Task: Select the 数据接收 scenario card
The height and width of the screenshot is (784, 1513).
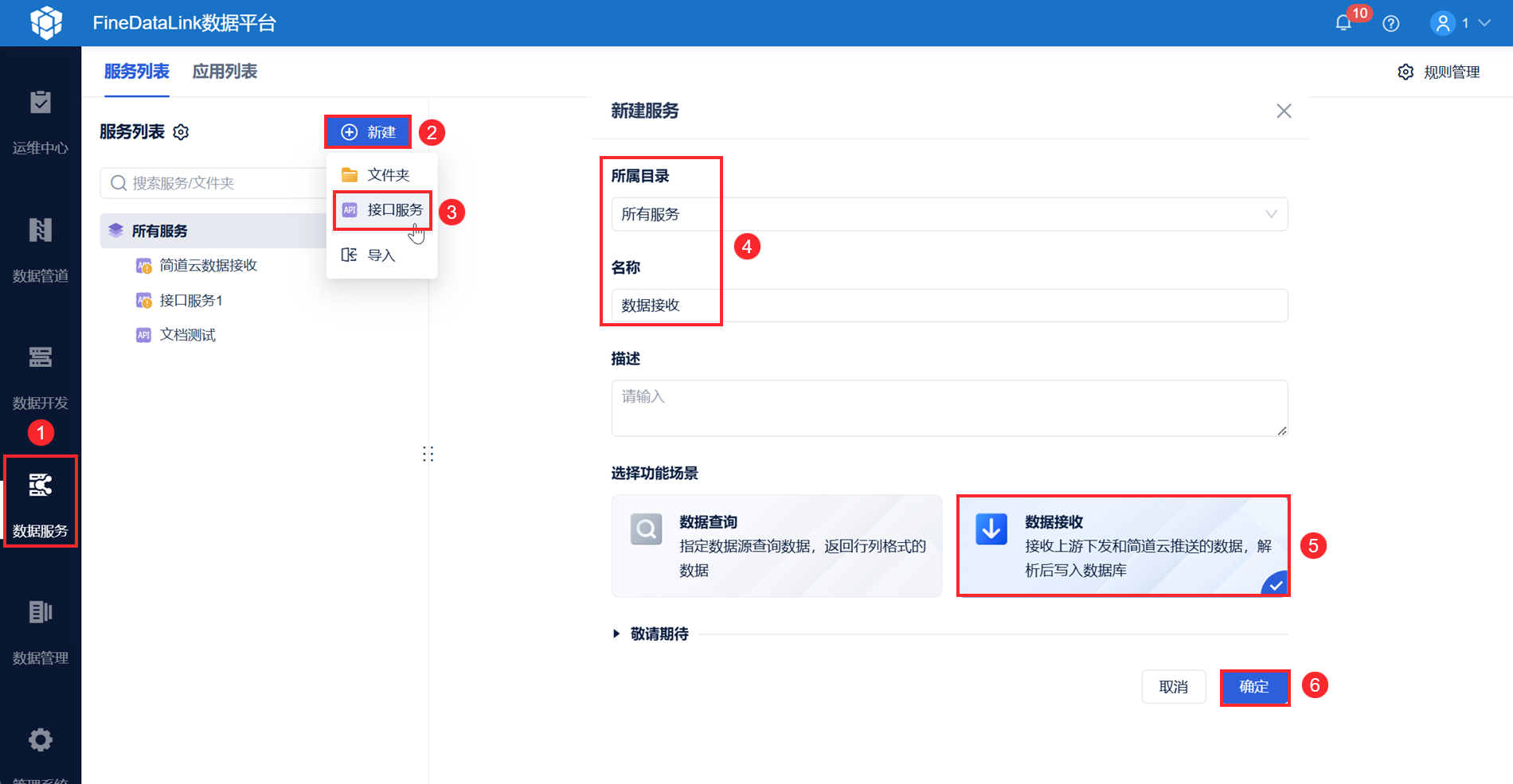Action: click(1123, 546)
